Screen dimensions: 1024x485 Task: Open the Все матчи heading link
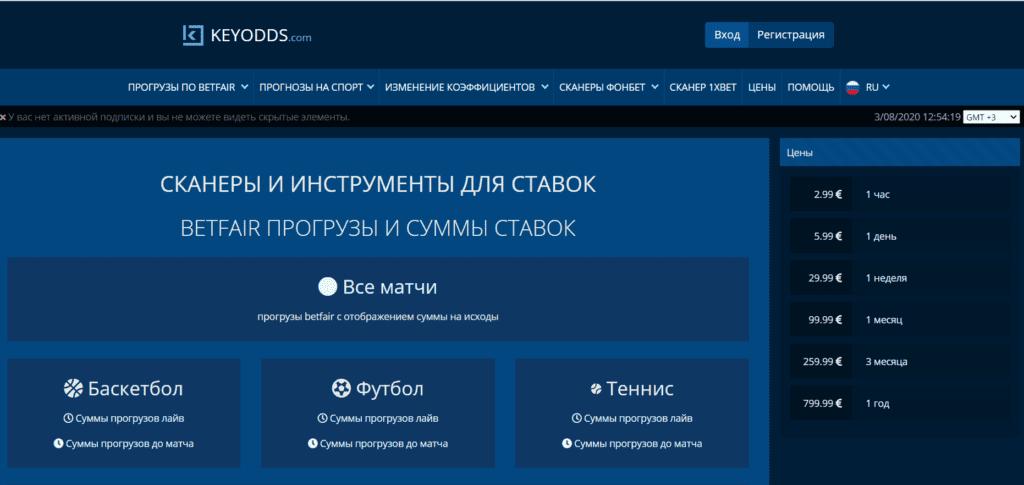tap(390, 287)
